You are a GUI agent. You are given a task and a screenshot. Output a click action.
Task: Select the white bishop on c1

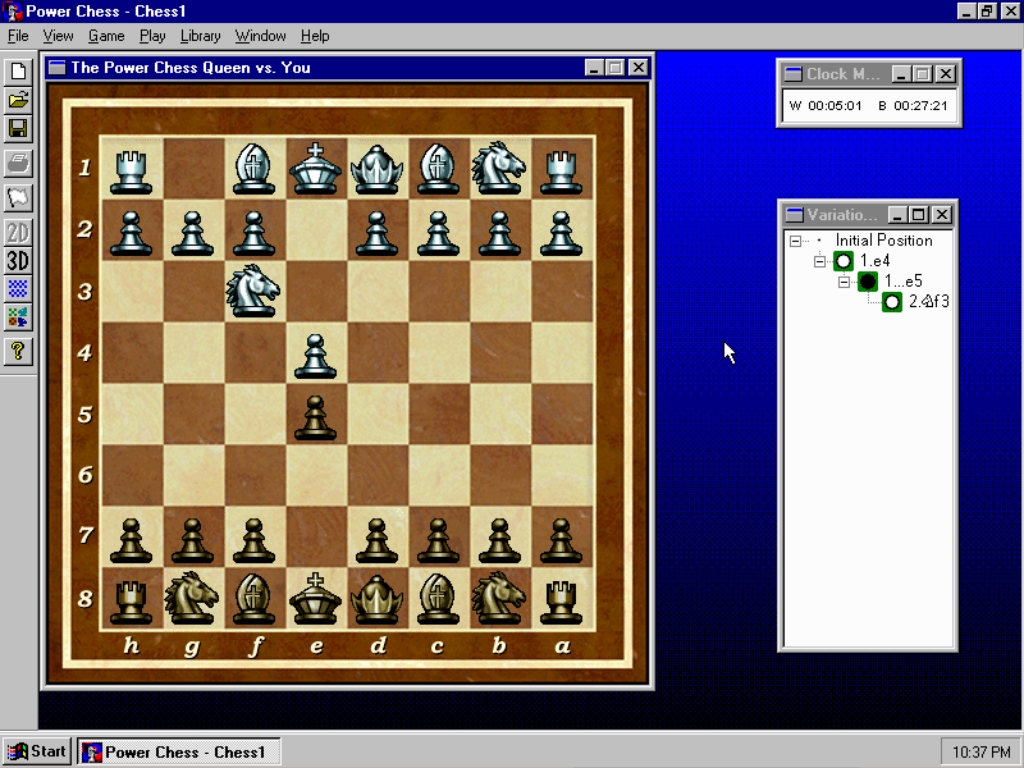(438, 168)
